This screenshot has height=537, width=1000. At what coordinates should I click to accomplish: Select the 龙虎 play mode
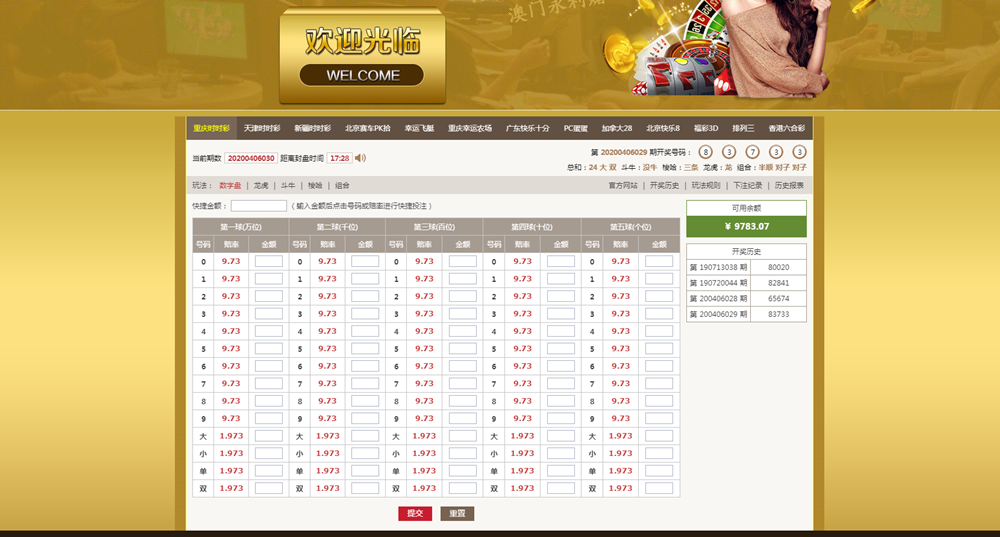pos(261,186)
